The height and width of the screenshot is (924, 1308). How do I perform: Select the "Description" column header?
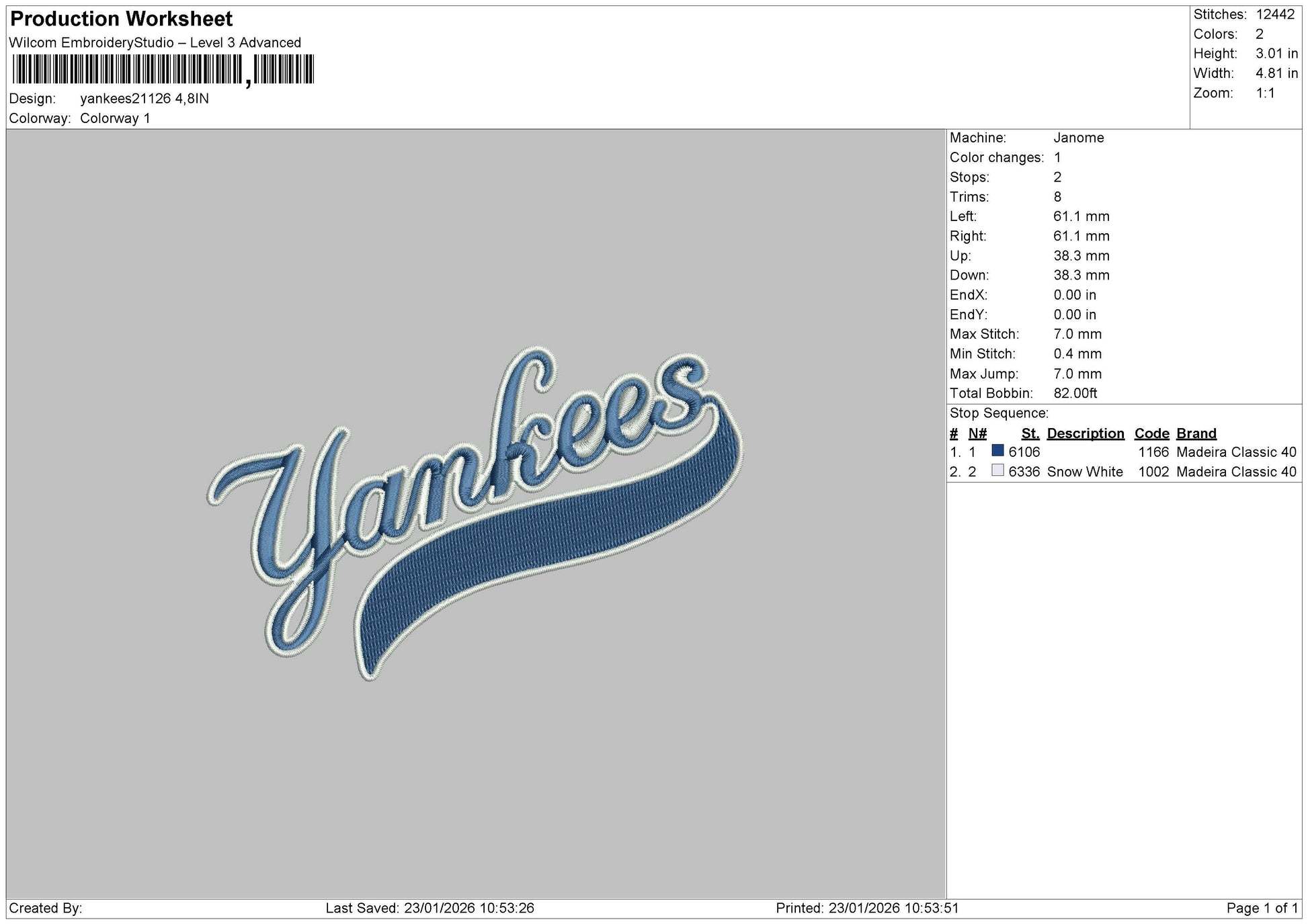click(1086, 433)
